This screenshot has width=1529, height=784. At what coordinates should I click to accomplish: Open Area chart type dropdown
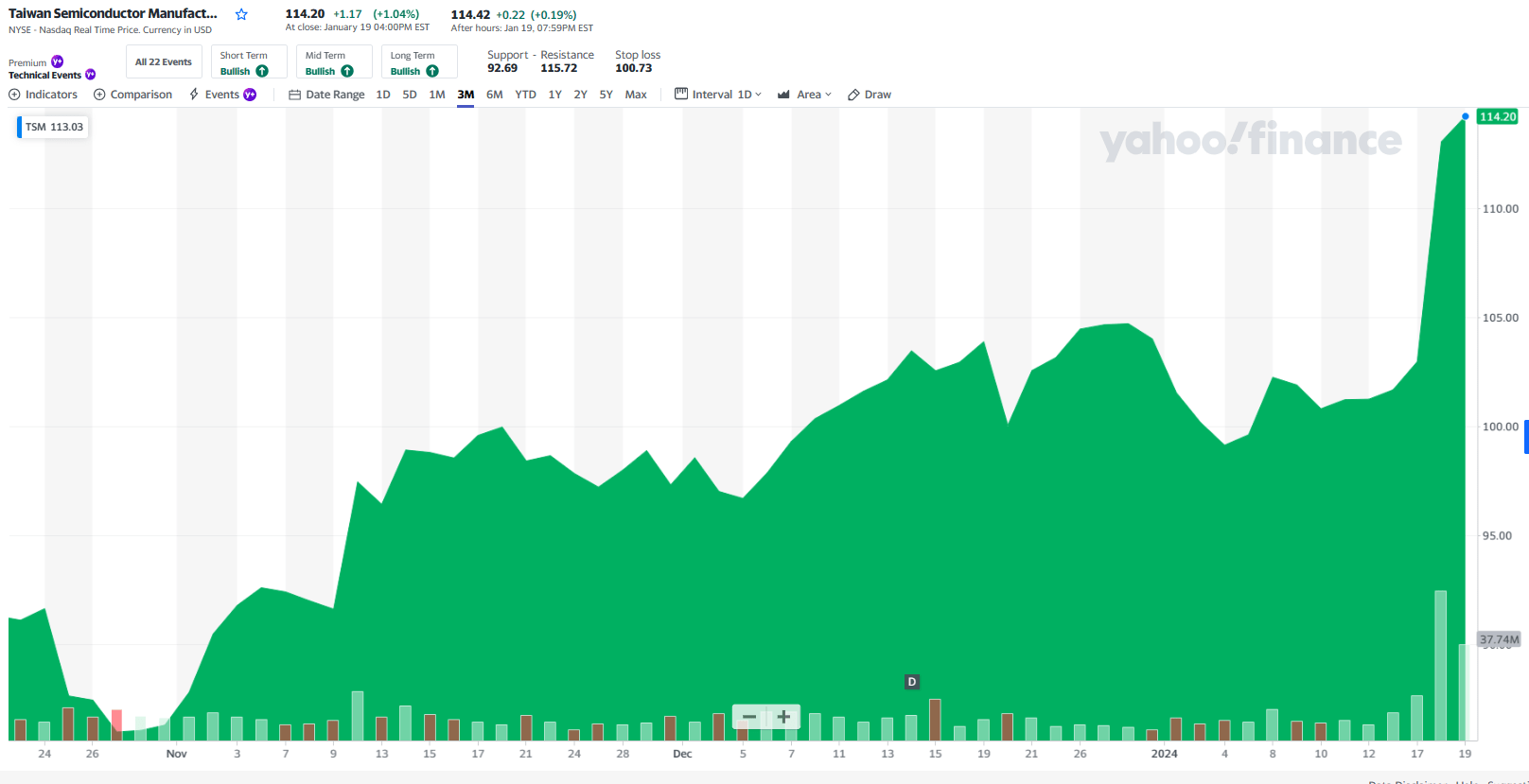pos(804,95)
